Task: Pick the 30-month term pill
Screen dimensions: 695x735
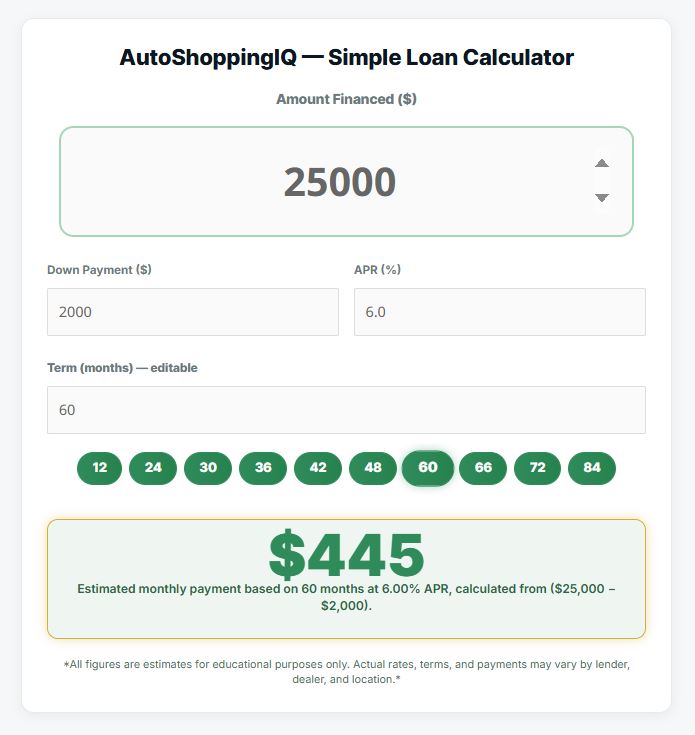Action: (x=208, y=468)
